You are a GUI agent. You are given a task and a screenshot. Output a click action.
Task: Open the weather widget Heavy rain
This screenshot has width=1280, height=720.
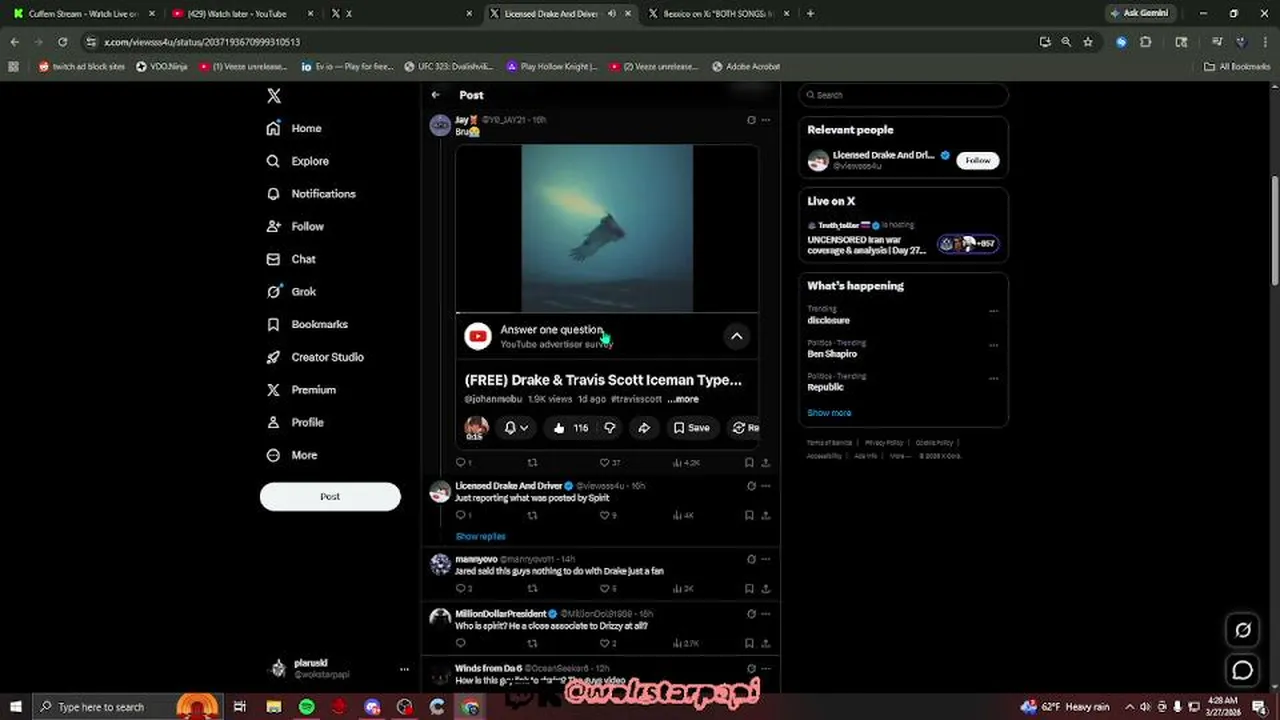pos(1065,707)
